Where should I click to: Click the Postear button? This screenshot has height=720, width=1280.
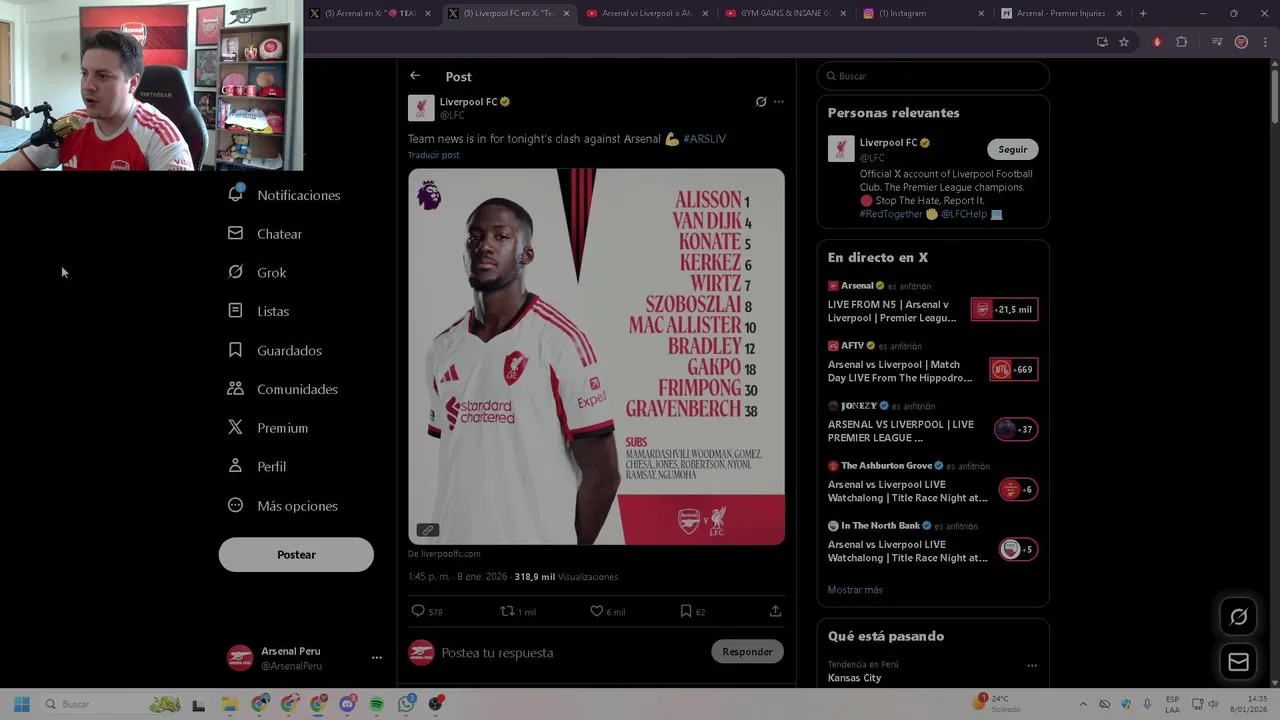pos(296,555)
